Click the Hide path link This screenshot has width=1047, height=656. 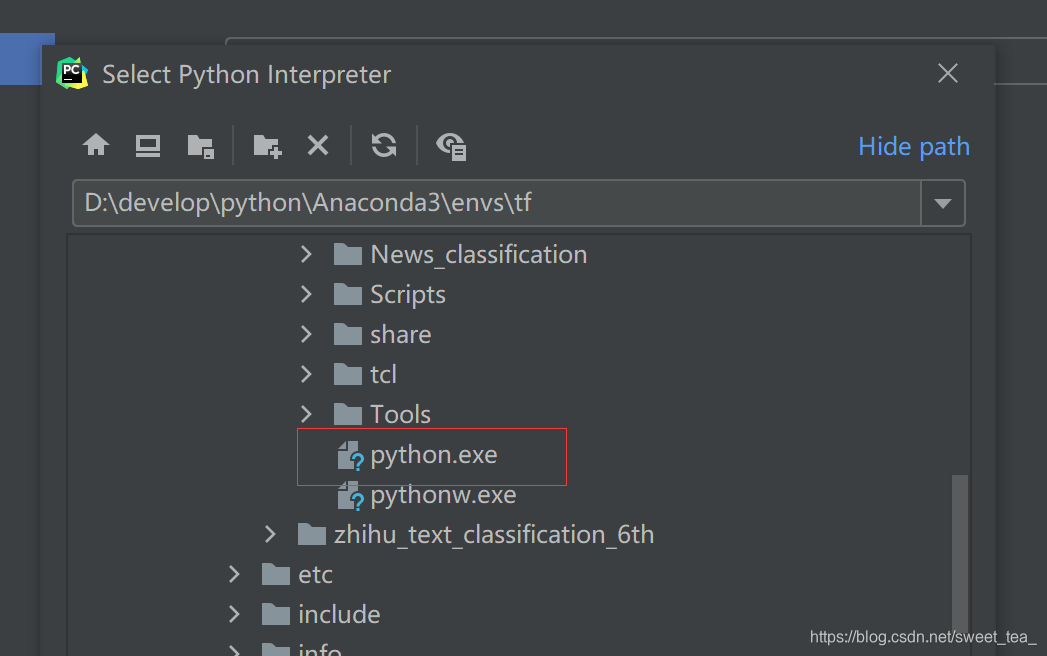tap(913, 146)
